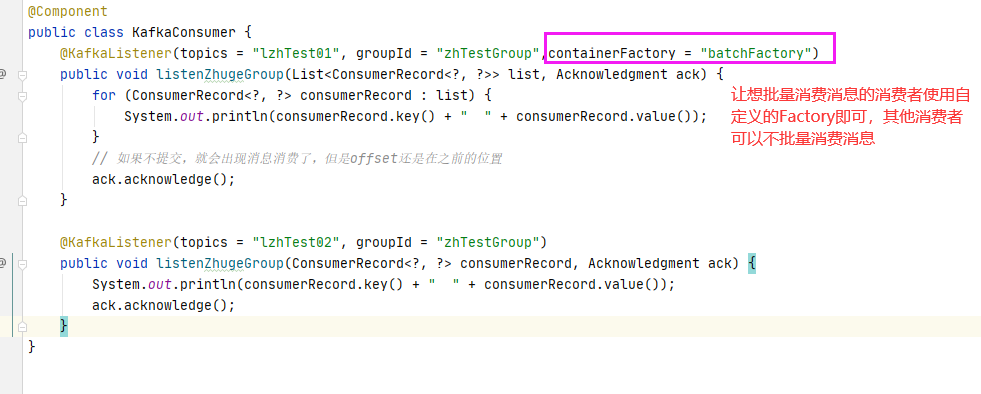Click fold end marker closing the first method
The height and width of the screenshot is (394, 981).
click(x=23, y=201)
